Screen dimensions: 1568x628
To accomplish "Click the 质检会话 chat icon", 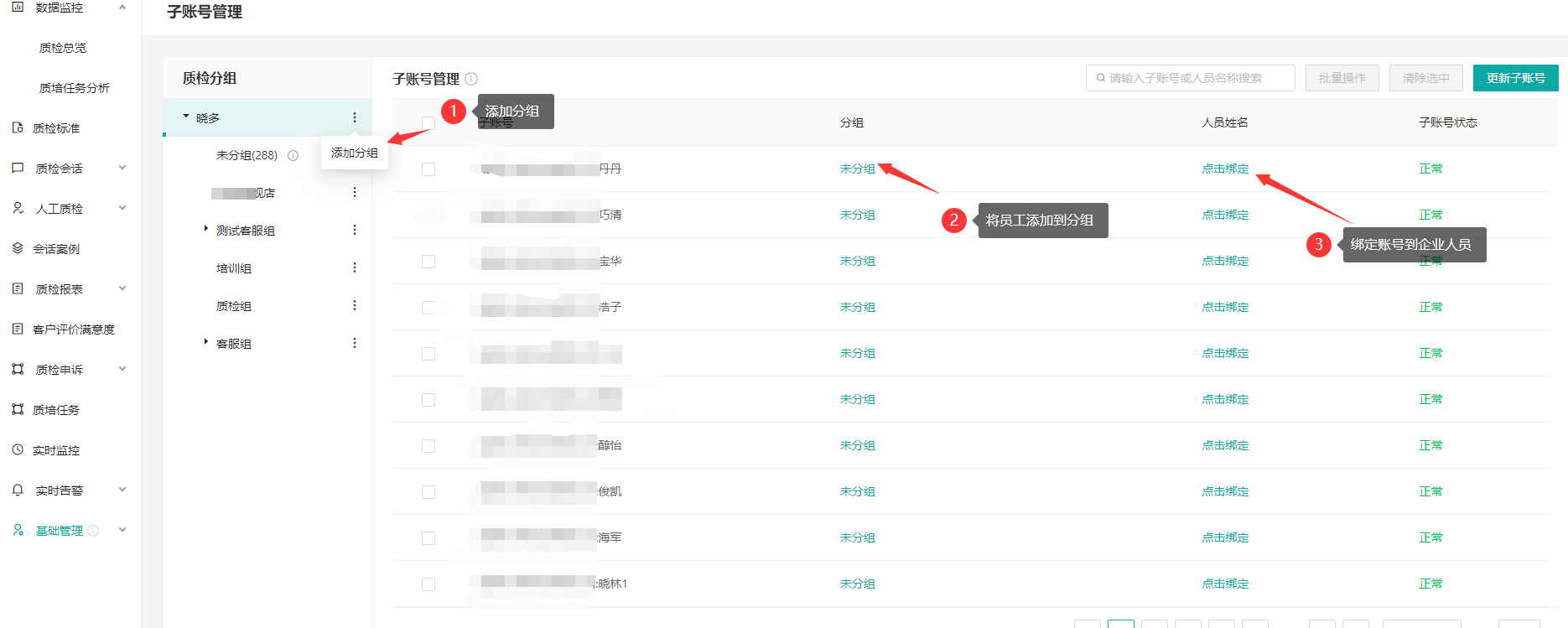I will click(x=18, y=169).
